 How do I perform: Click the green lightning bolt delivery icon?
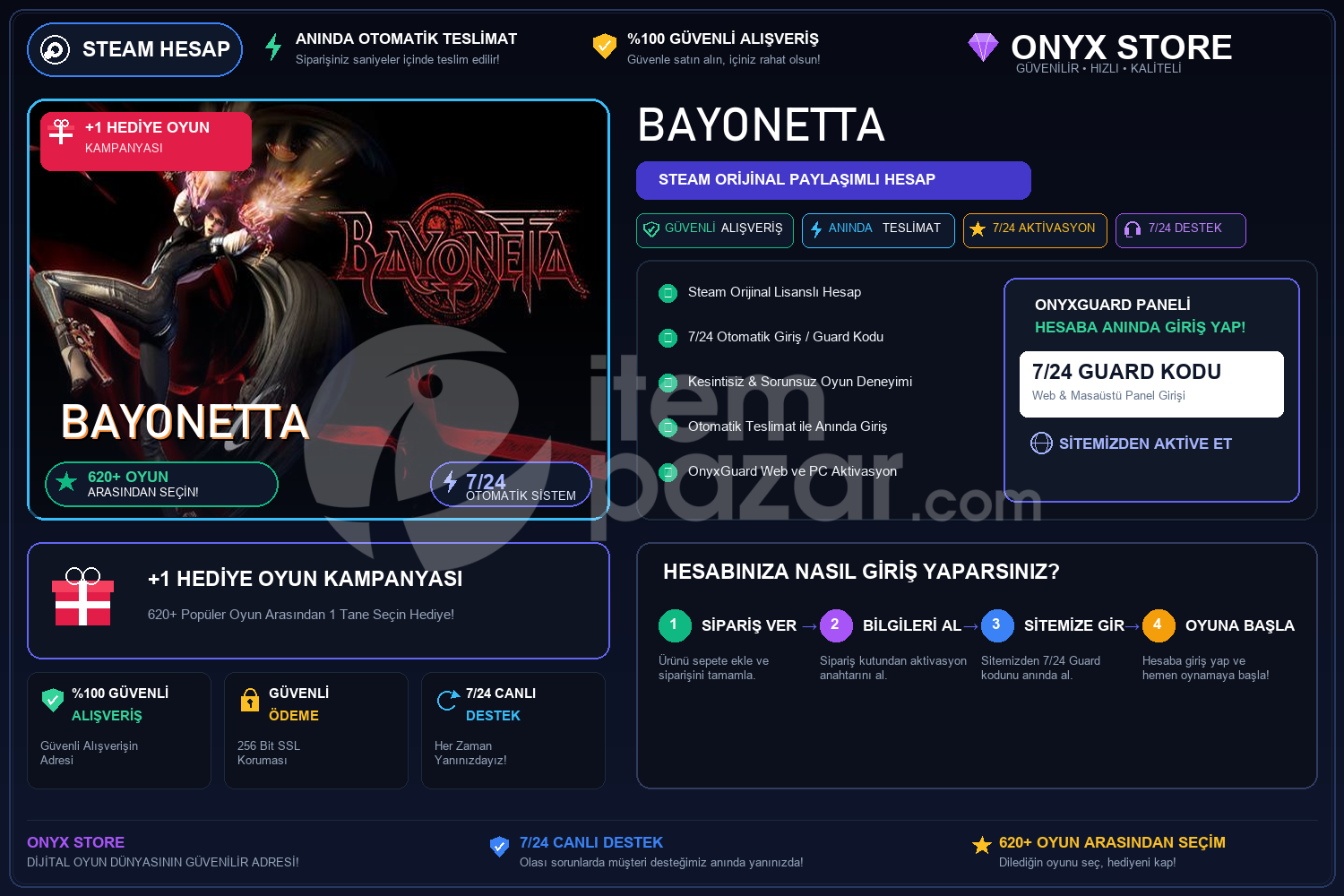[x=273, y=47]
